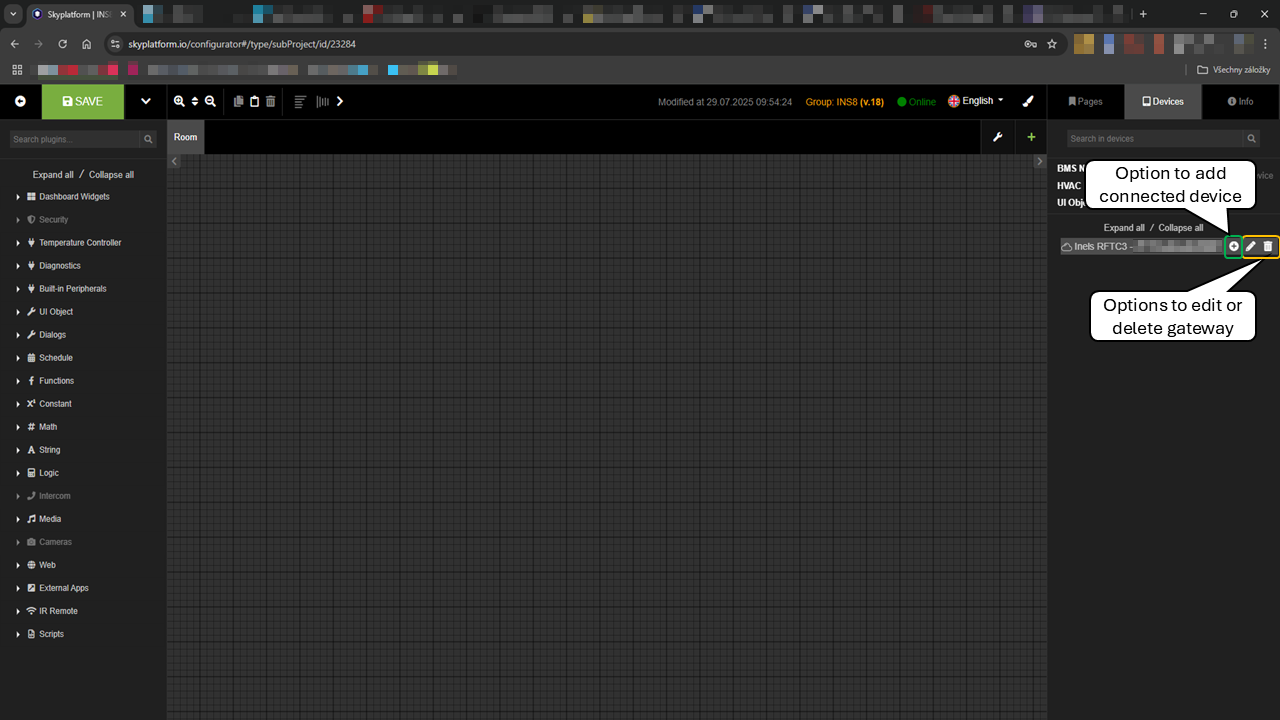The image size is (1280, 720).
Task: Open the English language dropdown
Action: pos(976,101)
